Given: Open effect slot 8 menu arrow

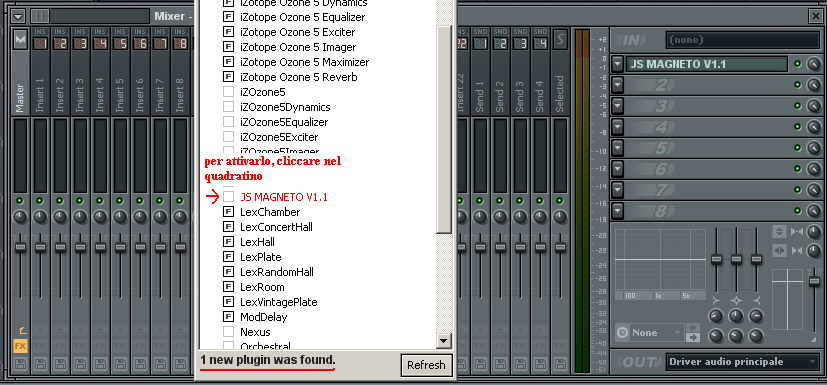Looking at the screenshot, I should tap(618, 211).
